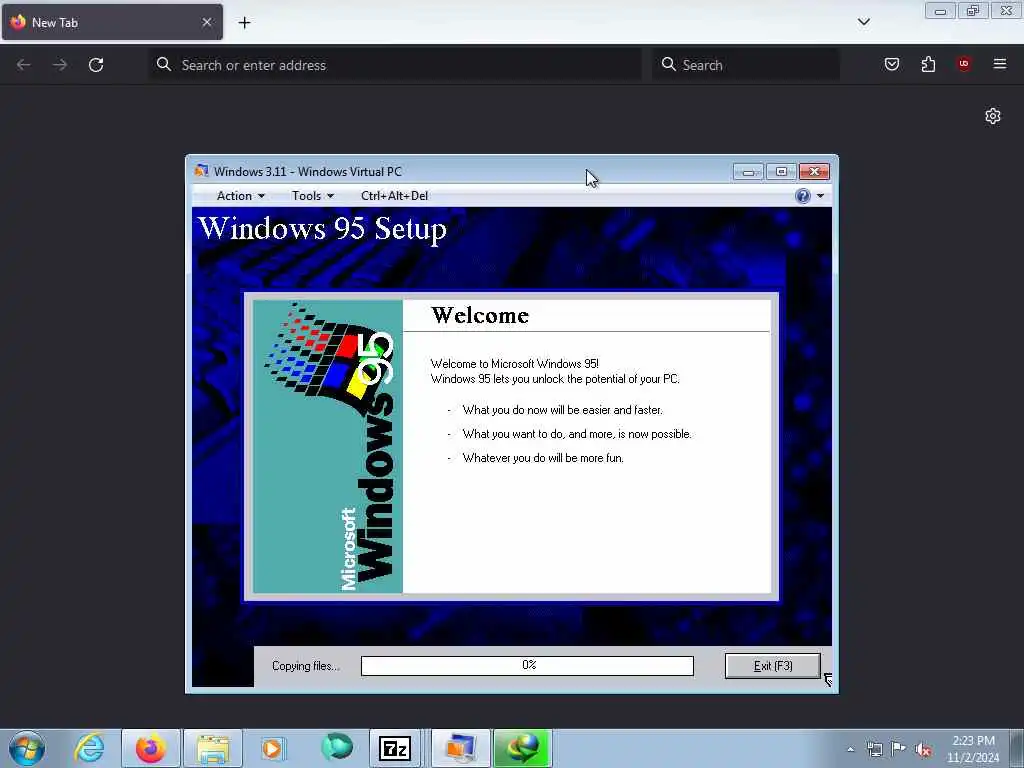Screen dimensions: 1024x768
Task: Click the Firefox address bar
Action: (395, 65)
